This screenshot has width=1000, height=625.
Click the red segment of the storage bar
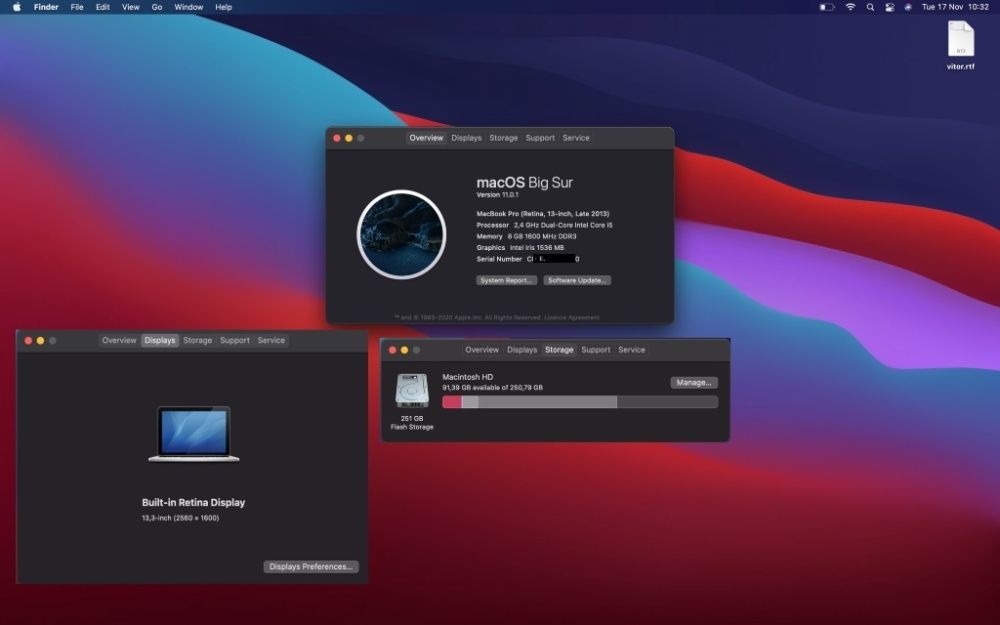(x=452, y=402)
